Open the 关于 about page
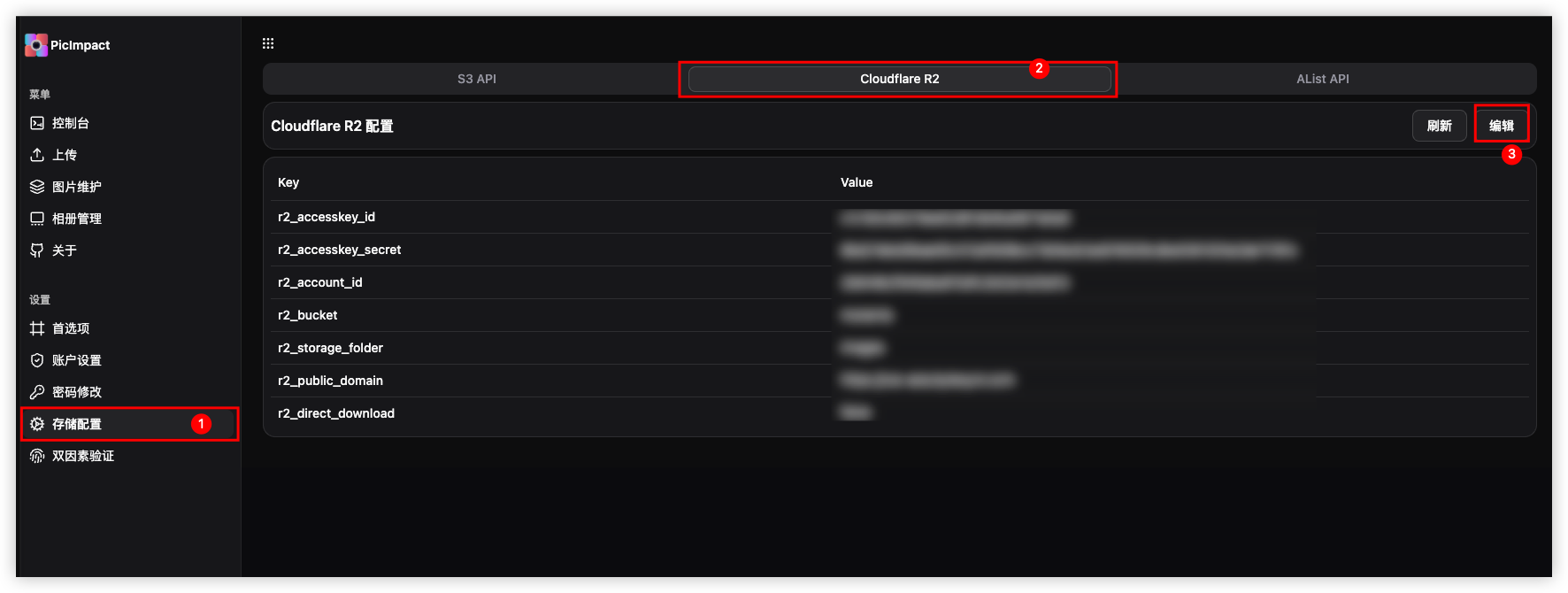Screen dimensions: 1568x593 (x=130, y=250)
